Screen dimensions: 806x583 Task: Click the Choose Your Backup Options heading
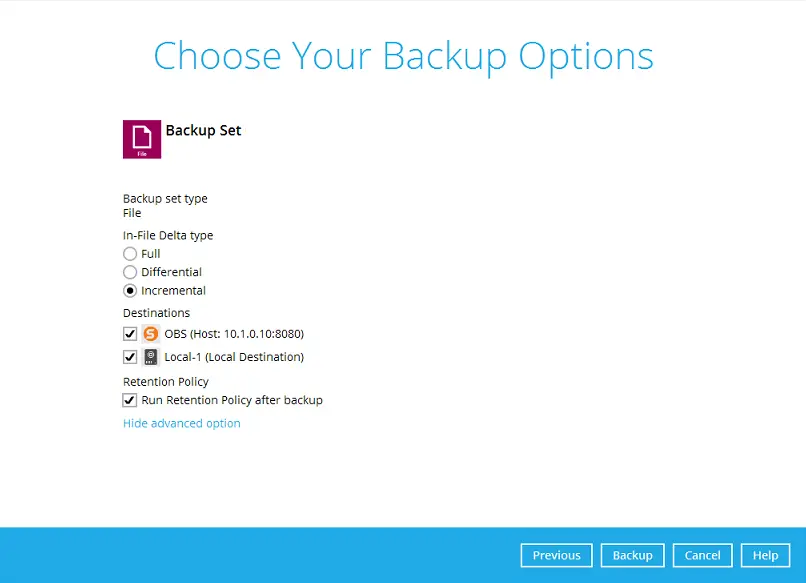pyautogui.click(x=403, y=56)
